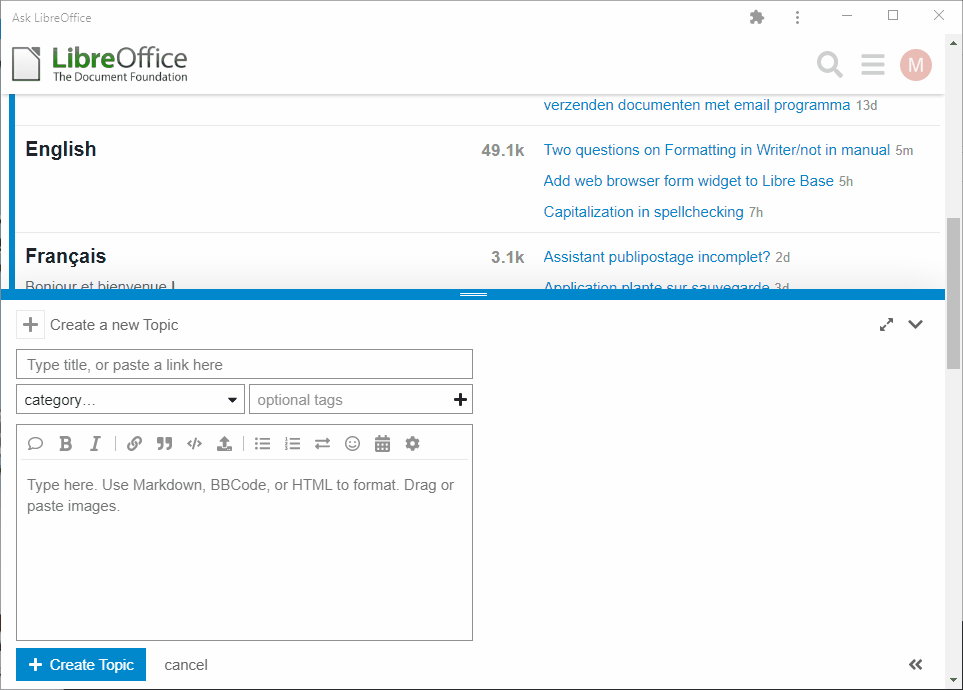Open 'Assistant publipostage incomplet?' topic
963x690 pixels.
pos(657,257)
